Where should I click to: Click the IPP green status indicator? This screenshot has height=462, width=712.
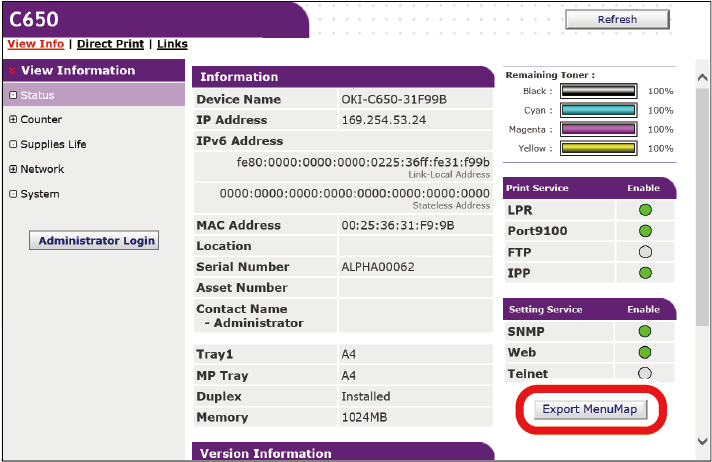644,273
